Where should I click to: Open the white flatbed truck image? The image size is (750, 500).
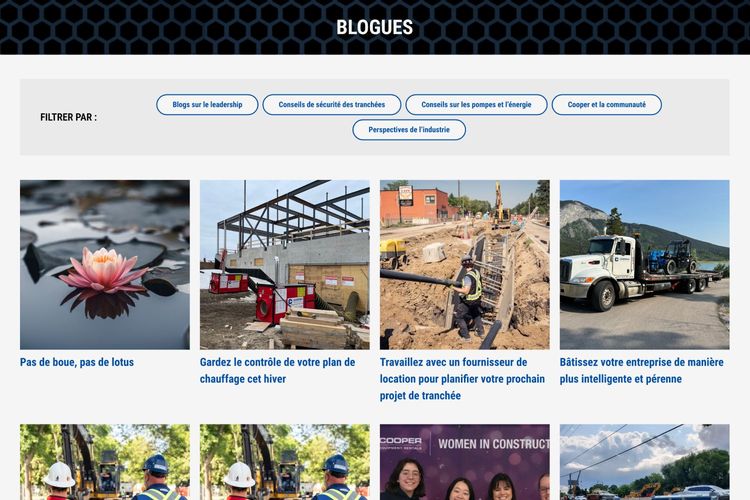(x=644, y=265)
